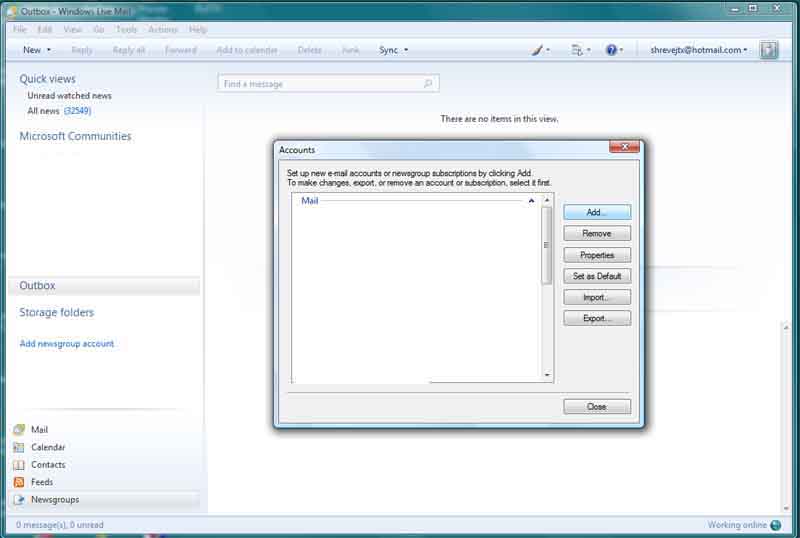Viewport: 800px width, 538px height.
Task: Click the Set as Default button
Action: coord(597,276)
